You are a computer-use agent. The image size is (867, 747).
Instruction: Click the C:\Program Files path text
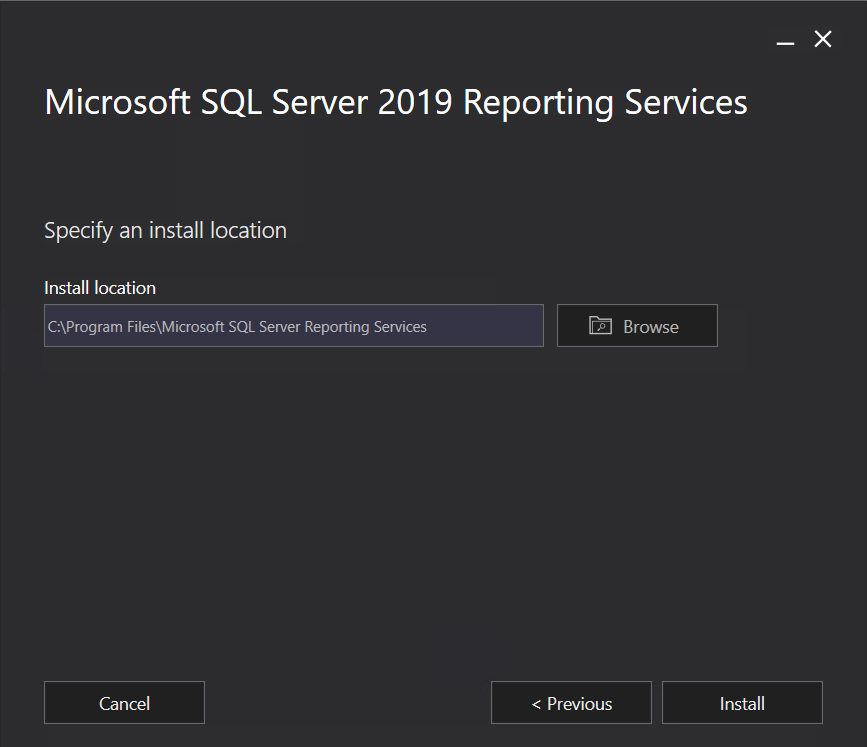[x=237, y=327]
